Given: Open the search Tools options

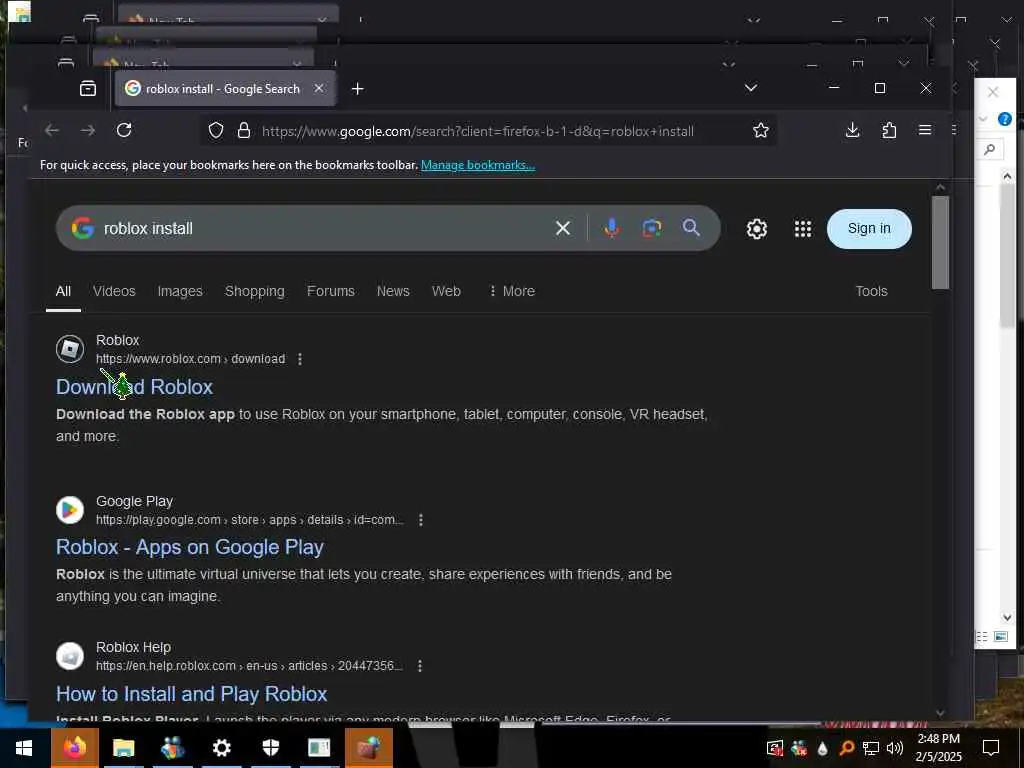Looking at the screenshot, I should tap(871, 291).
